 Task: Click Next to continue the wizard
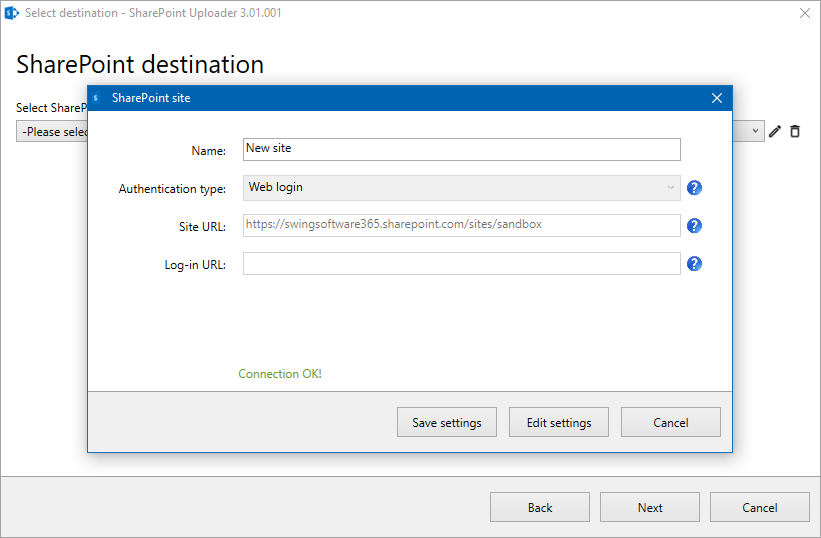[x=650, y=507]
